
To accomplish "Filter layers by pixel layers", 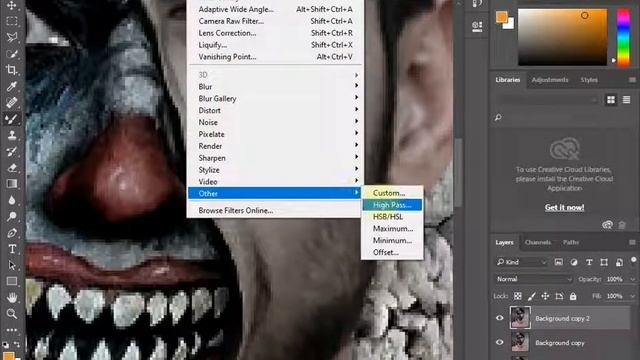I will coord(558,262).
